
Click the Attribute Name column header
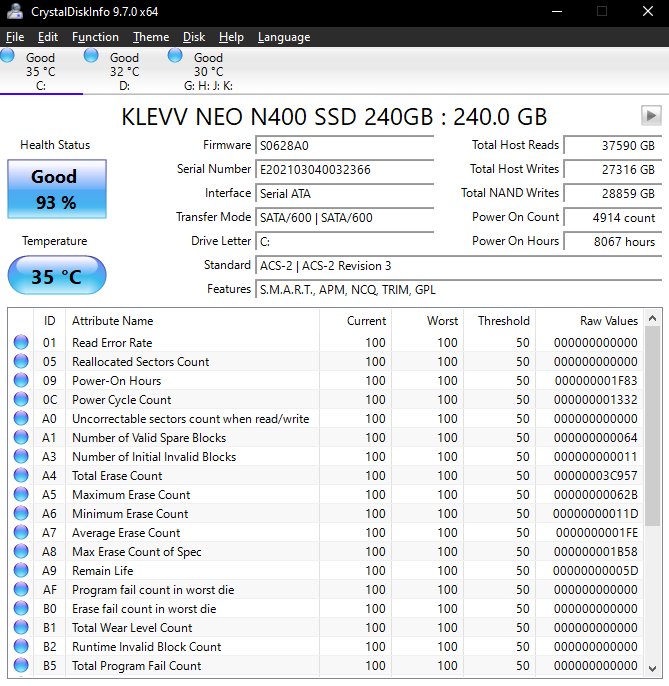point(193,321)
